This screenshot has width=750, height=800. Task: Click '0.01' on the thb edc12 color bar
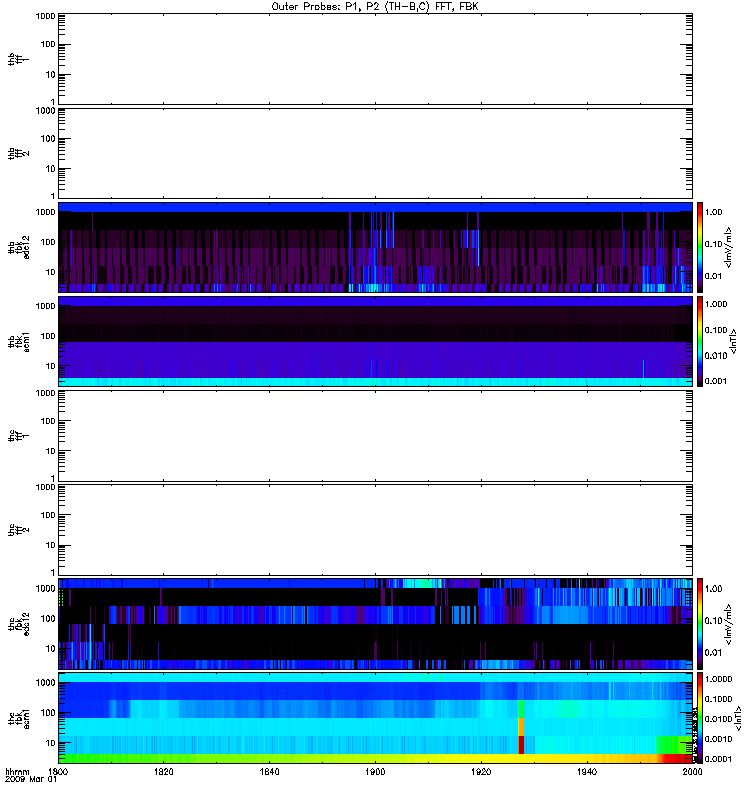(x=713, y=276)
